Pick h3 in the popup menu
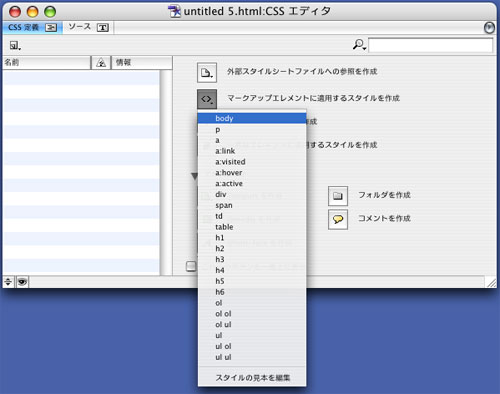This screenshot has height=394, width=500. [x=252, y=259]
